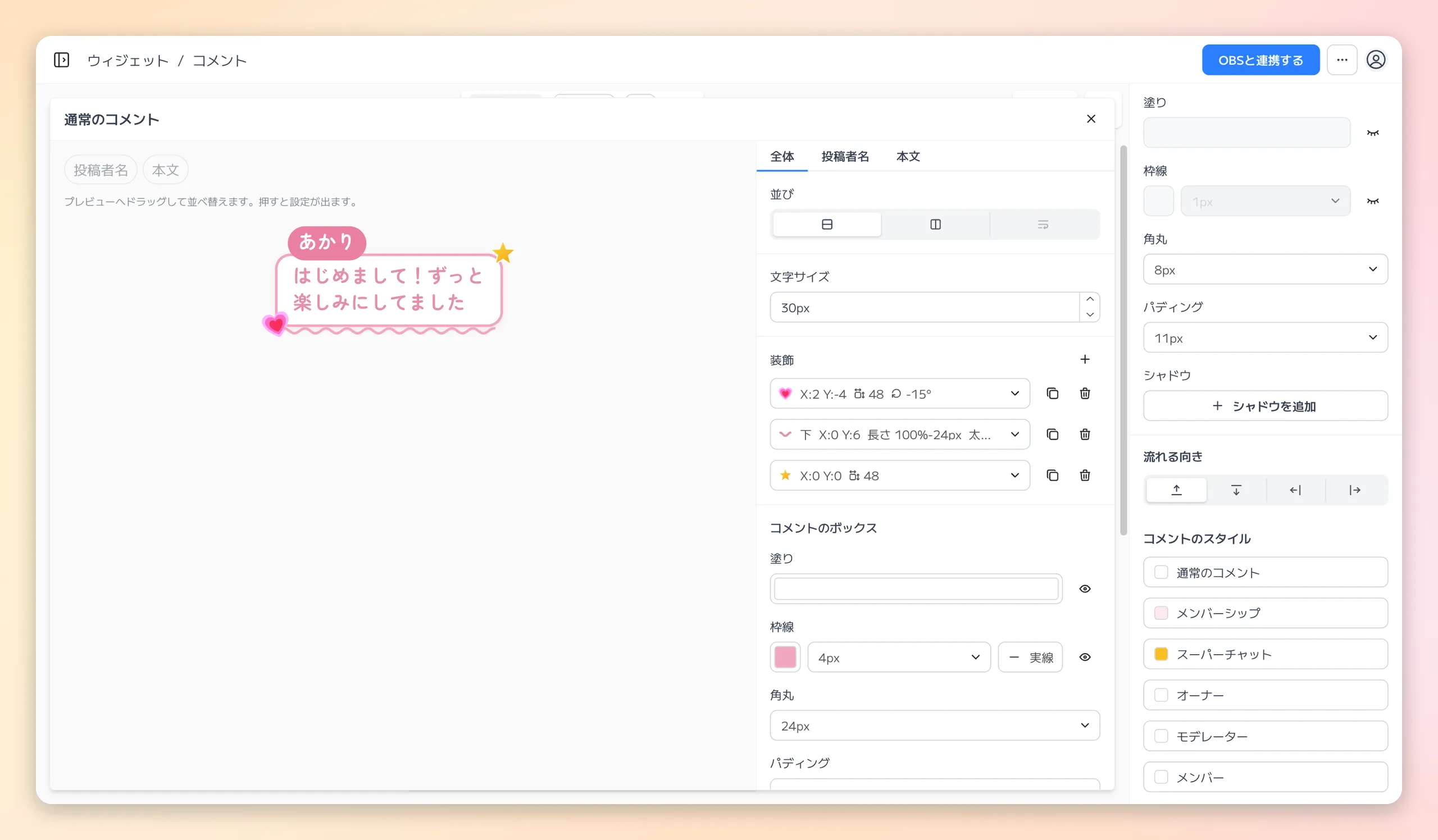
Task: Select the wrapped text layout option
Action: point(1043,224)
